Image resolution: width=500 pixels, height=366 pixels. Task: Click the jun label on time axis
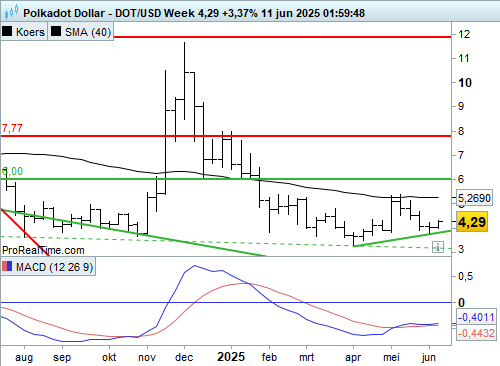tap(429, 357)
